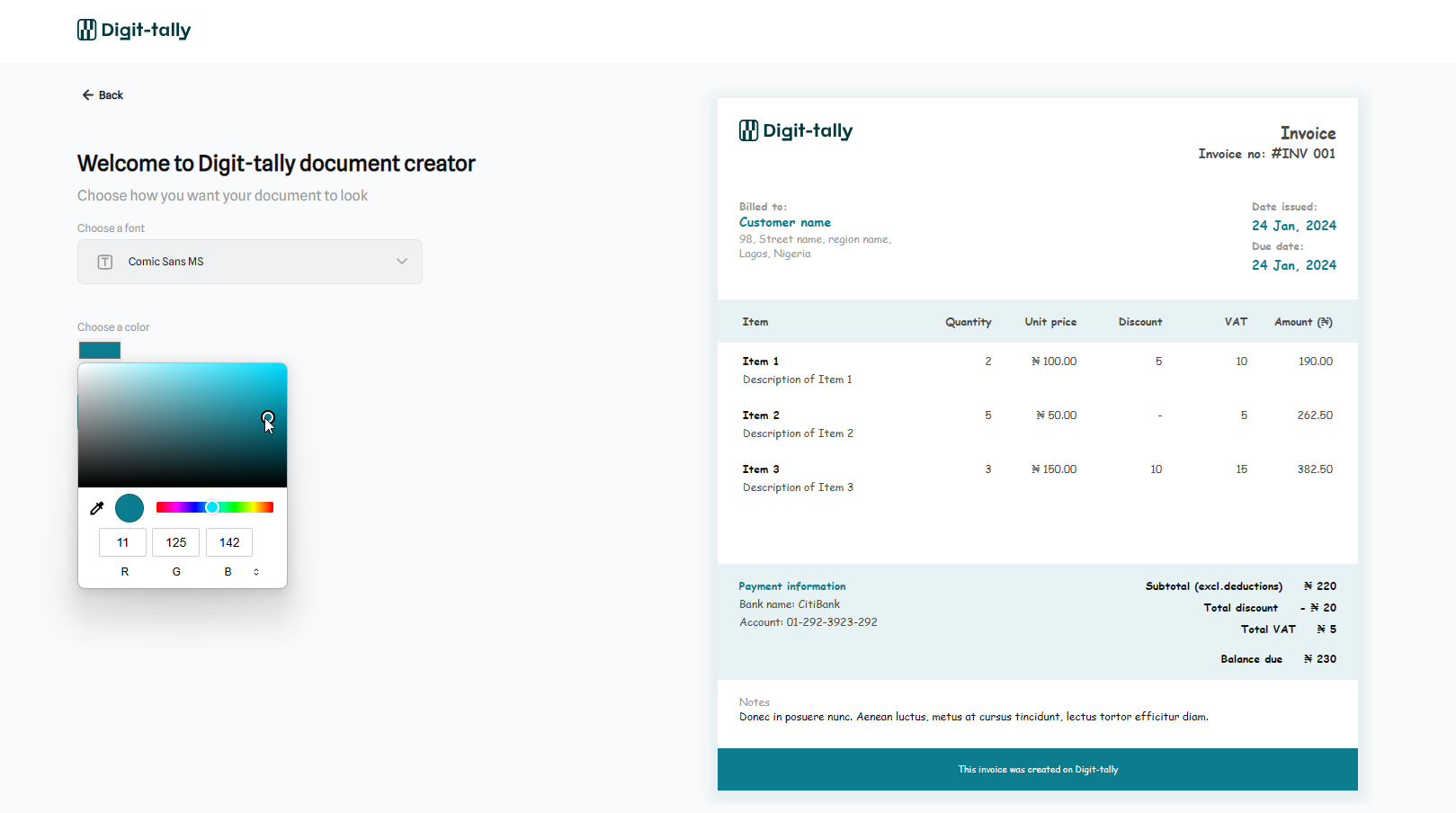
Task: Click the Quantity column header
Action: click(968, 322)
